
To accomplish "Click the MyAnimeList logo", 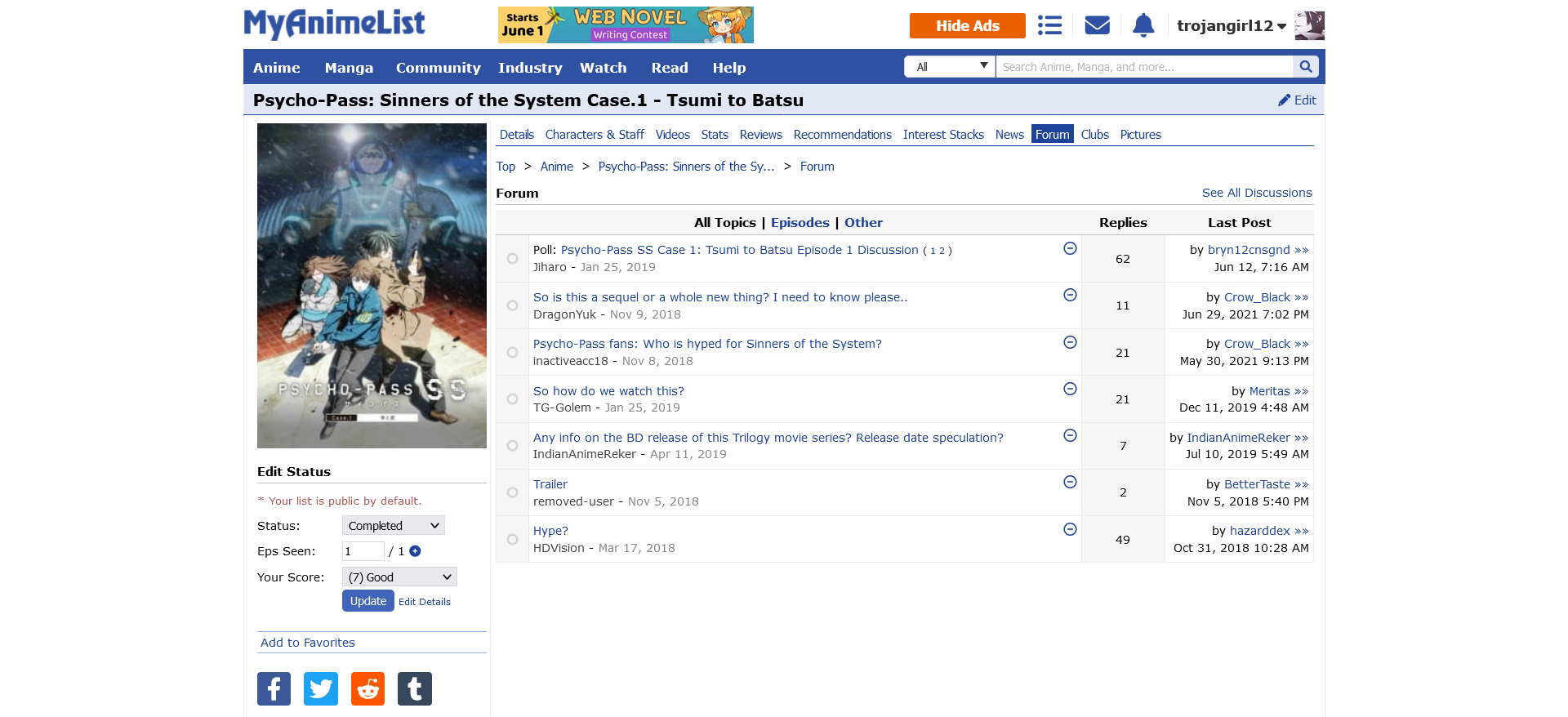I will pos(334,24).
